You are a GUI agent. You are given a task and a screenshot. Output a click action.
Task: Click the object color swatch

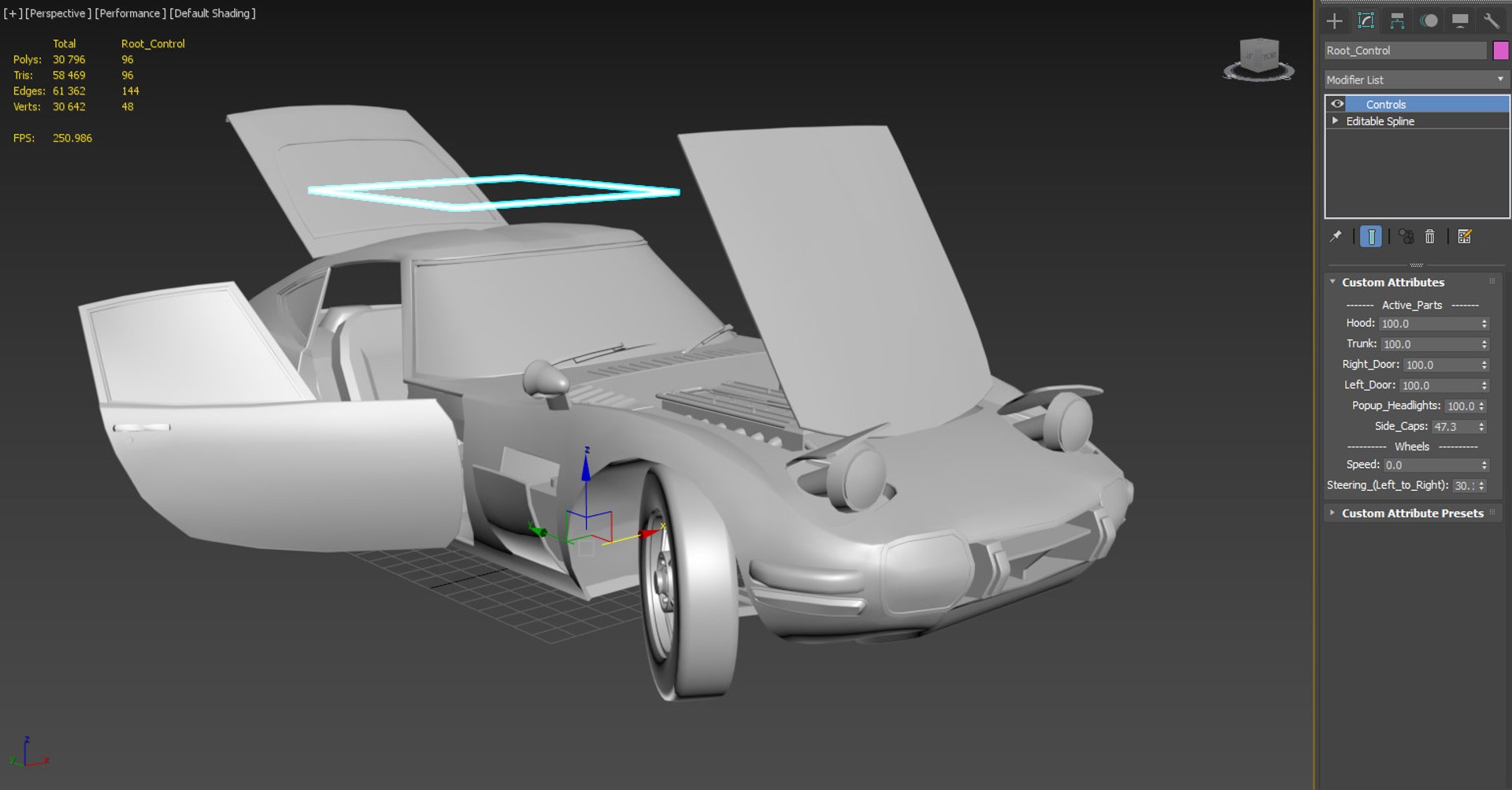(1500, 50)
